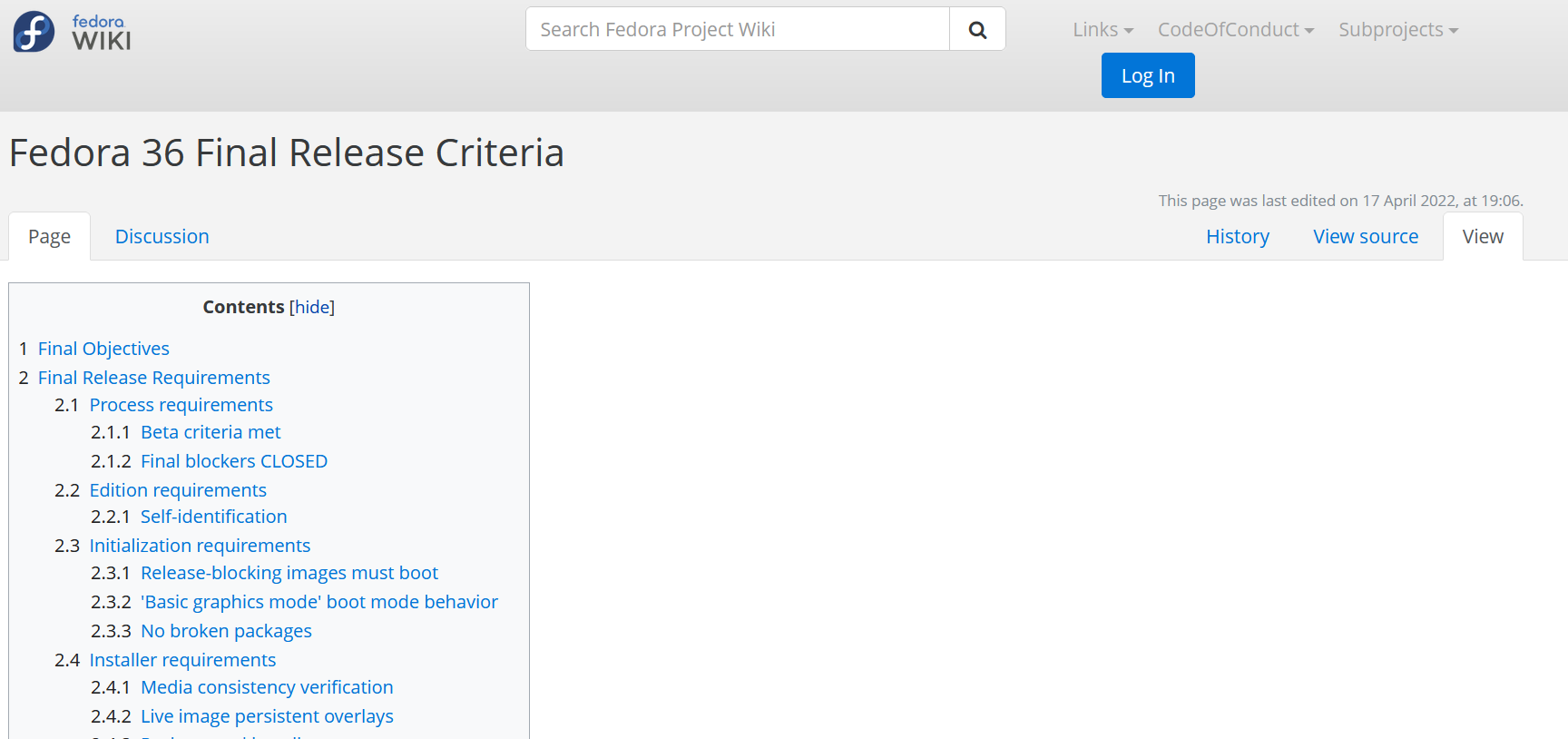This screenshot has width=1568, height=739.
Task: Open the History tab
Action: coord(1238,237)
